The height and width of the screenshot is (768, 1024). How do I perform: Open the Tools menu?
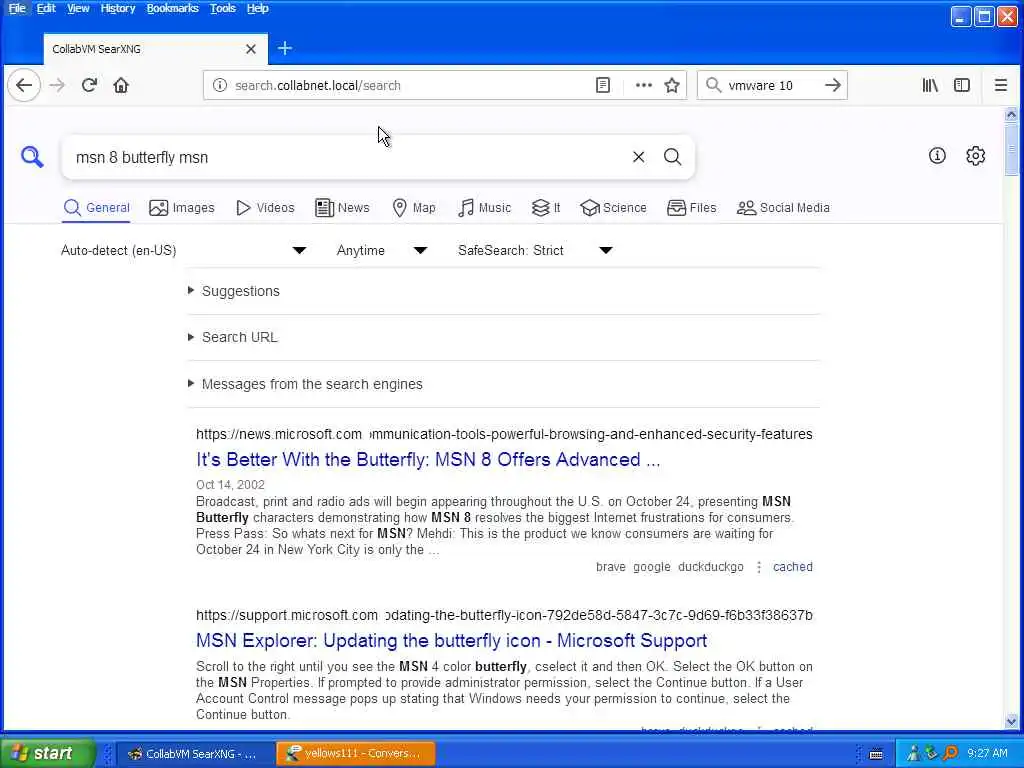click(x=222, y=8)
